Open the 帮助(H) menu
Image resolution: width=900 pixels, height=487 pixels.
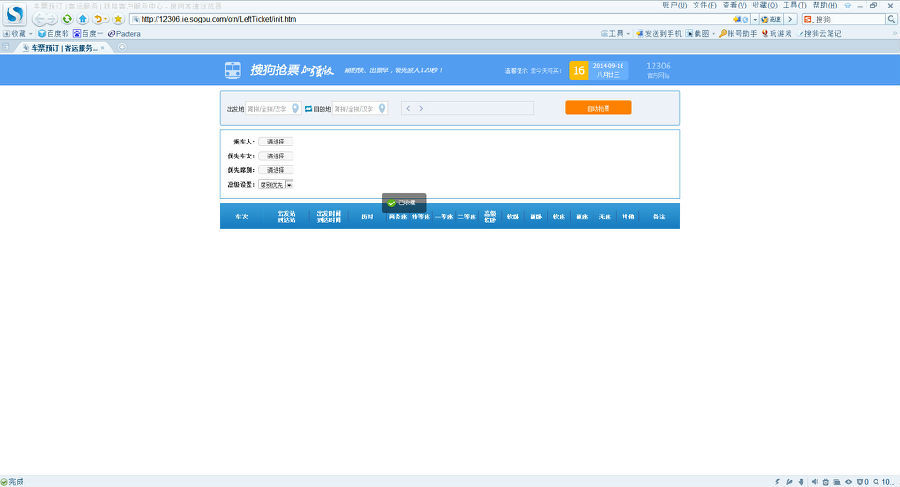pos(825,5)
